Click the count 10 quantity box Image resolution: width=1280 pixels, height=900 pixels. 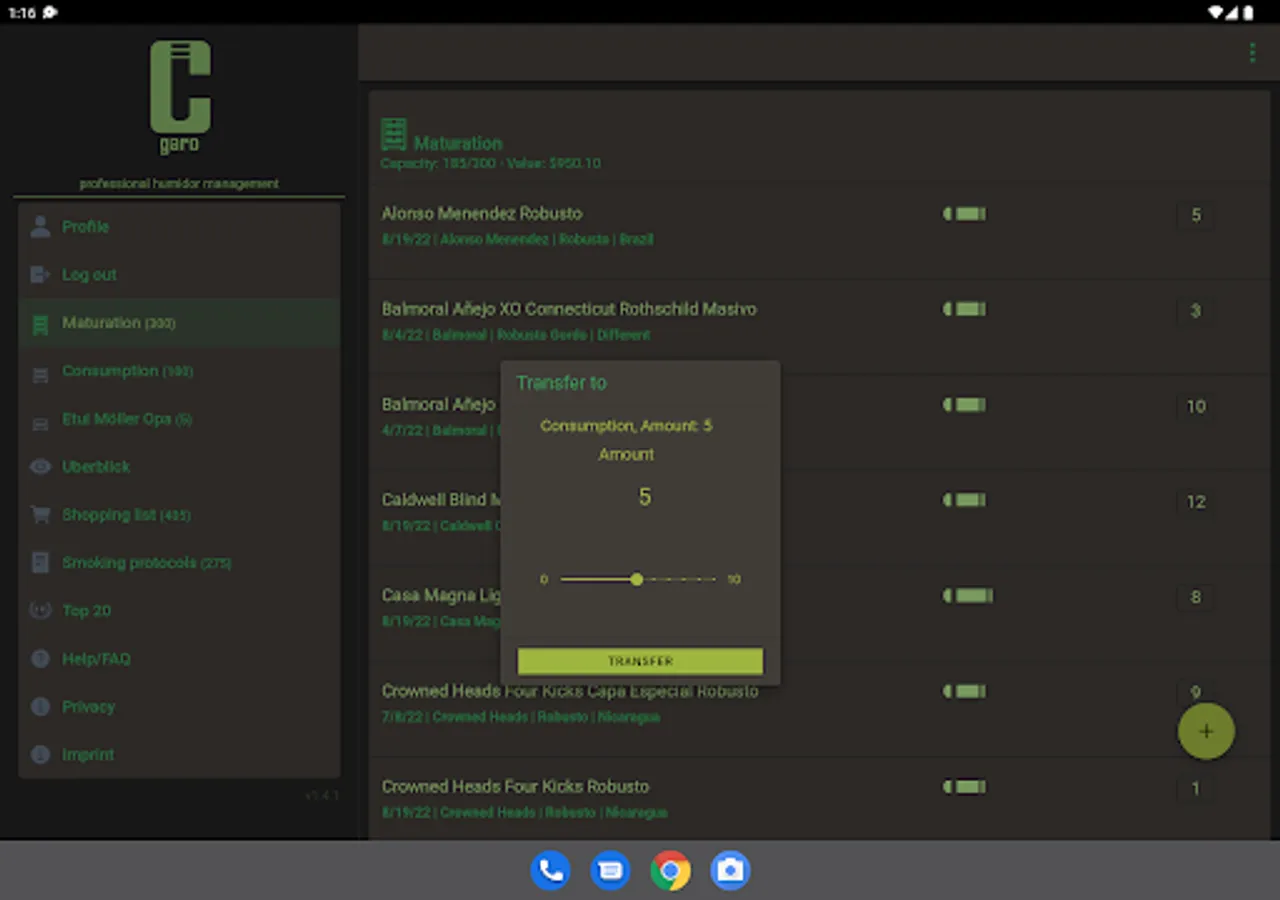pos(1196,406)
